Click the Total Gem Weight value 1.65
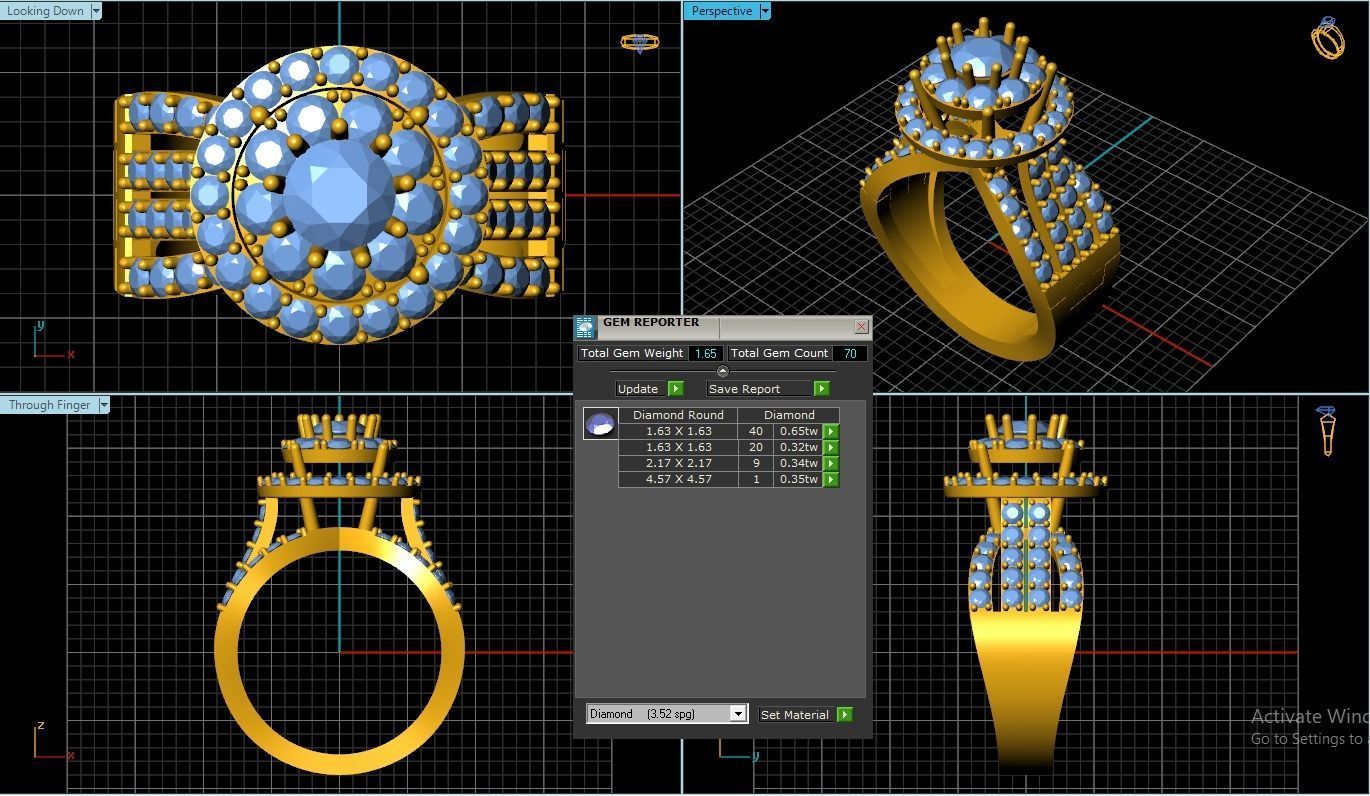1370x796 pixels. 705,353
